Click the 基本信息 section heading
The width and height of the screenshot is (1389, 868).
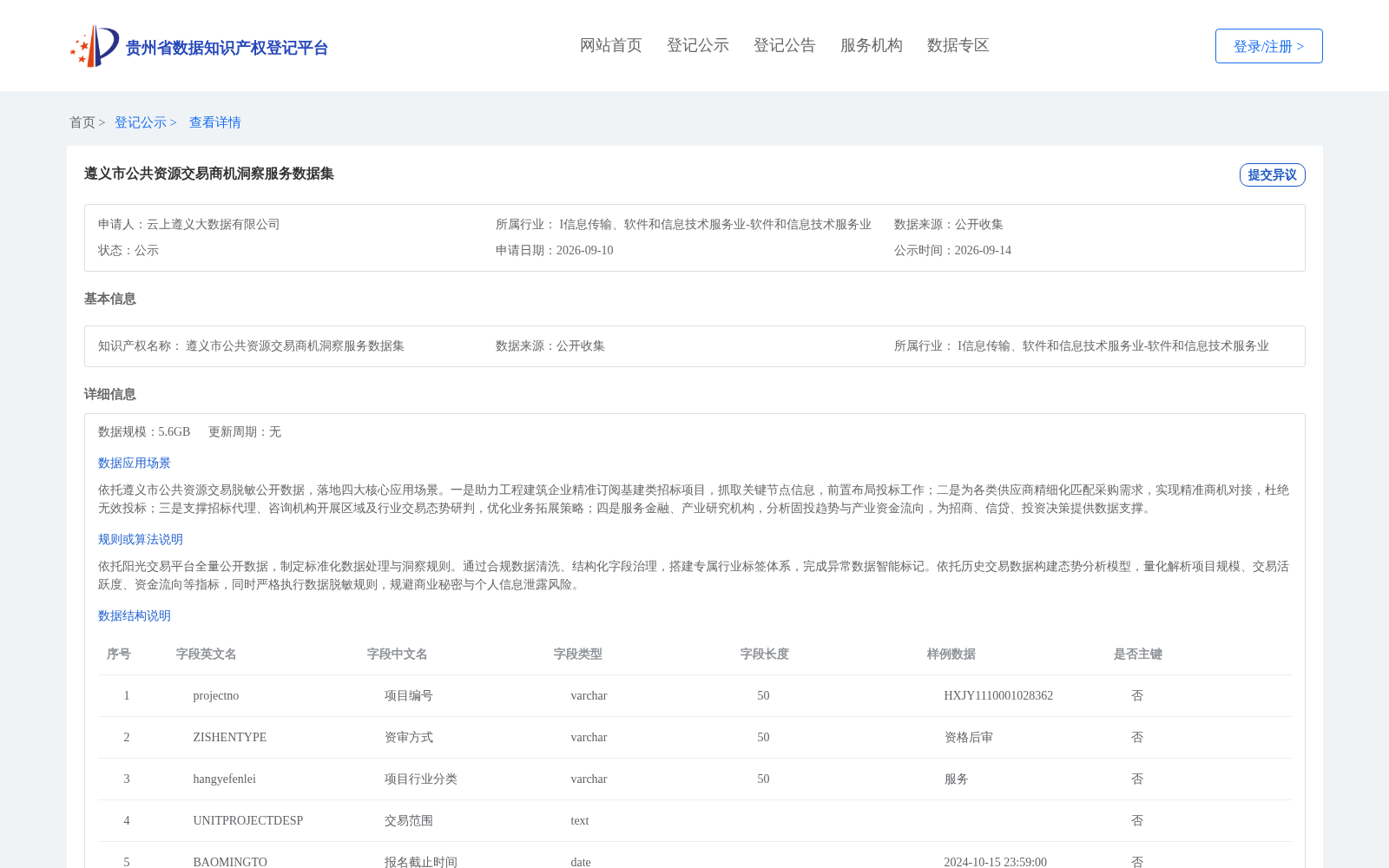110,299
